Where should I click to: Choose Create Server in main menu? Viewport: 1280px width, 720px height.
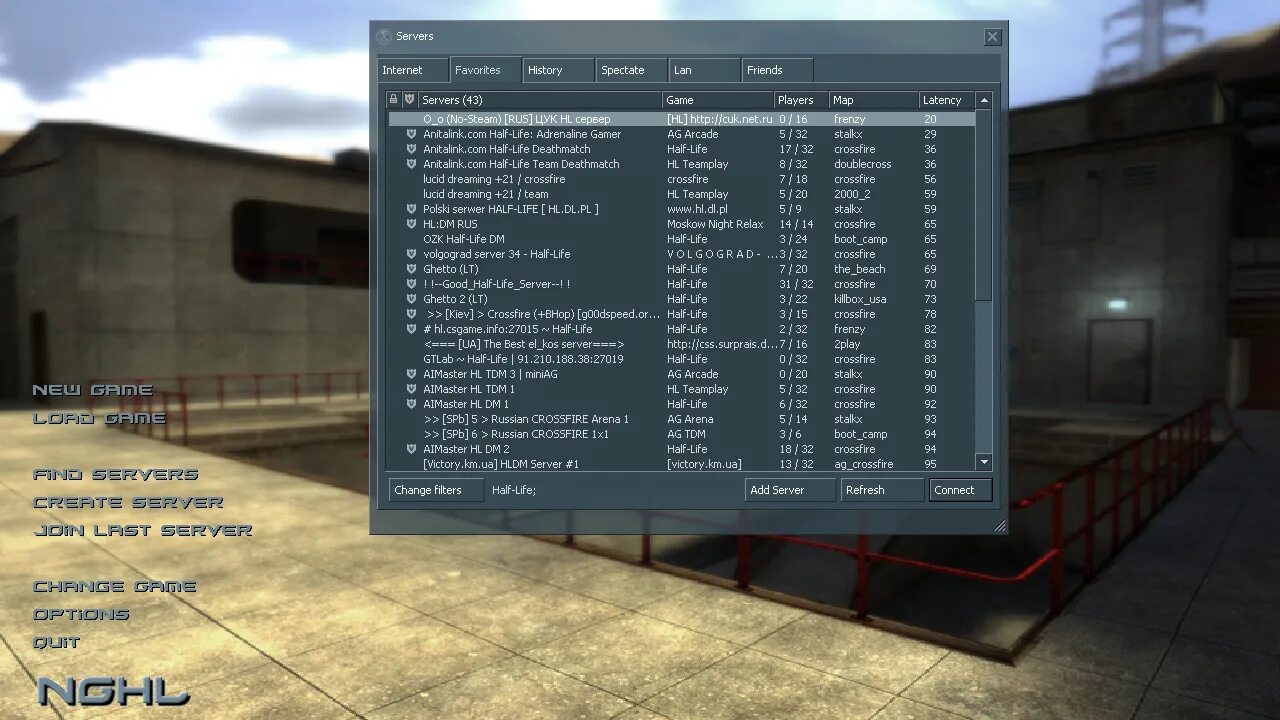coord(128,502)
